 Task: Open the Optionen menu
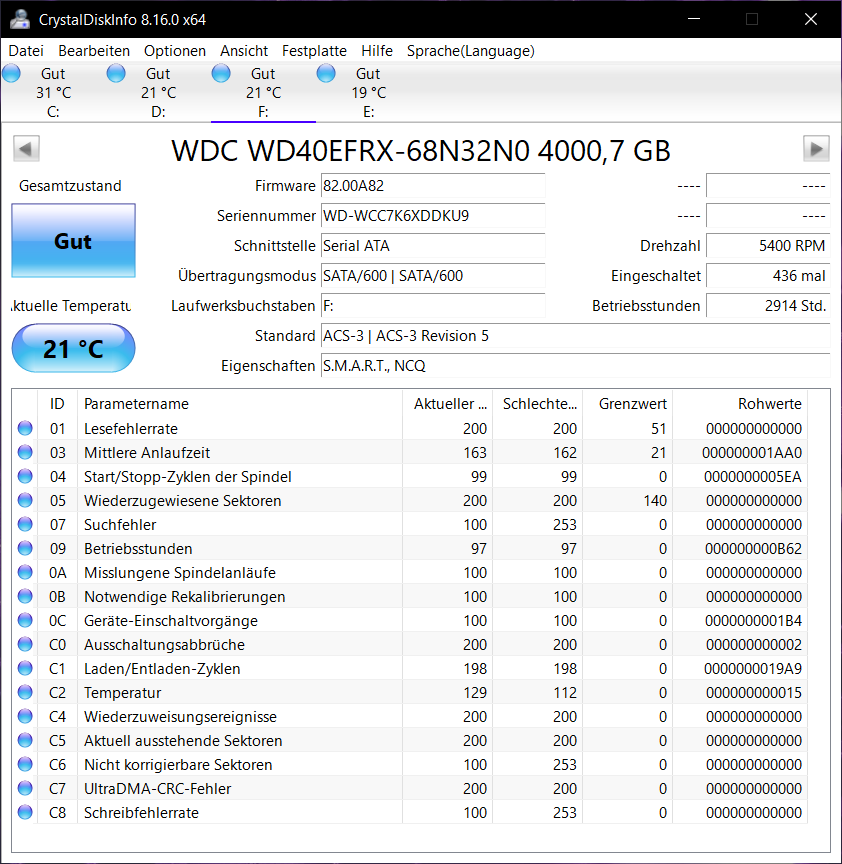point(175,51)
